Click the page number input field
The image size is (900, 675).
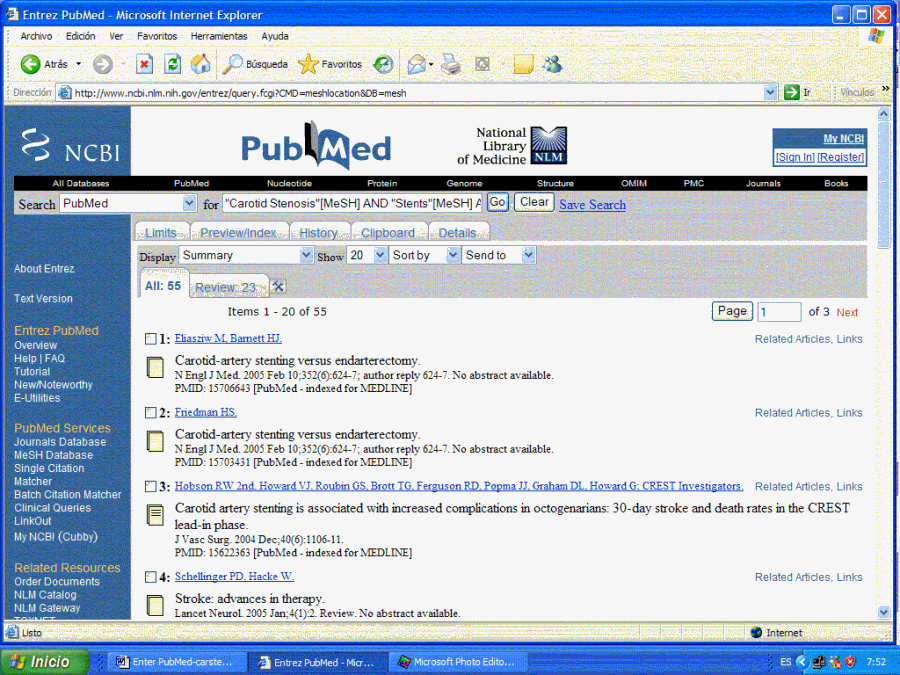779,312
